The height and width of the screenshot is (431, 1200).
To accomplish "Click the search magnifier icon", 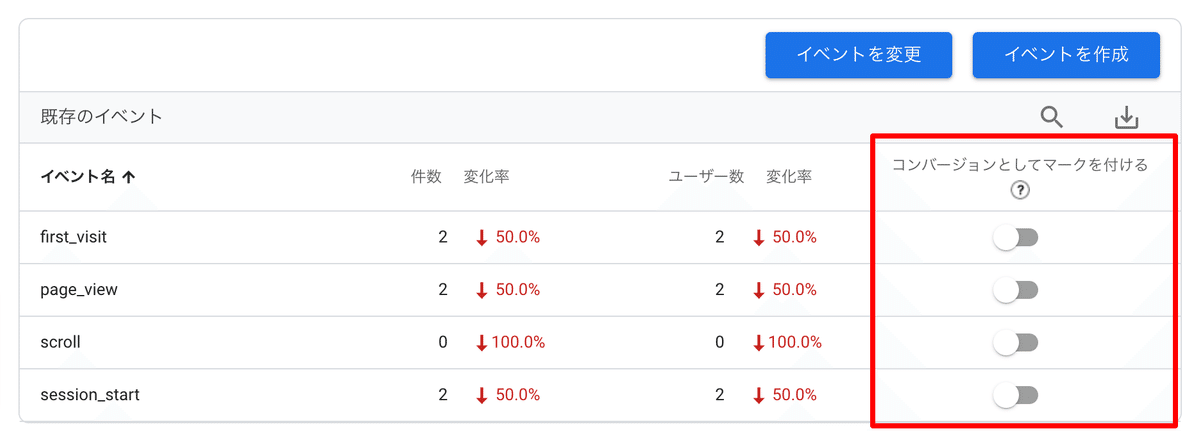I will [x=1051, y=117].
